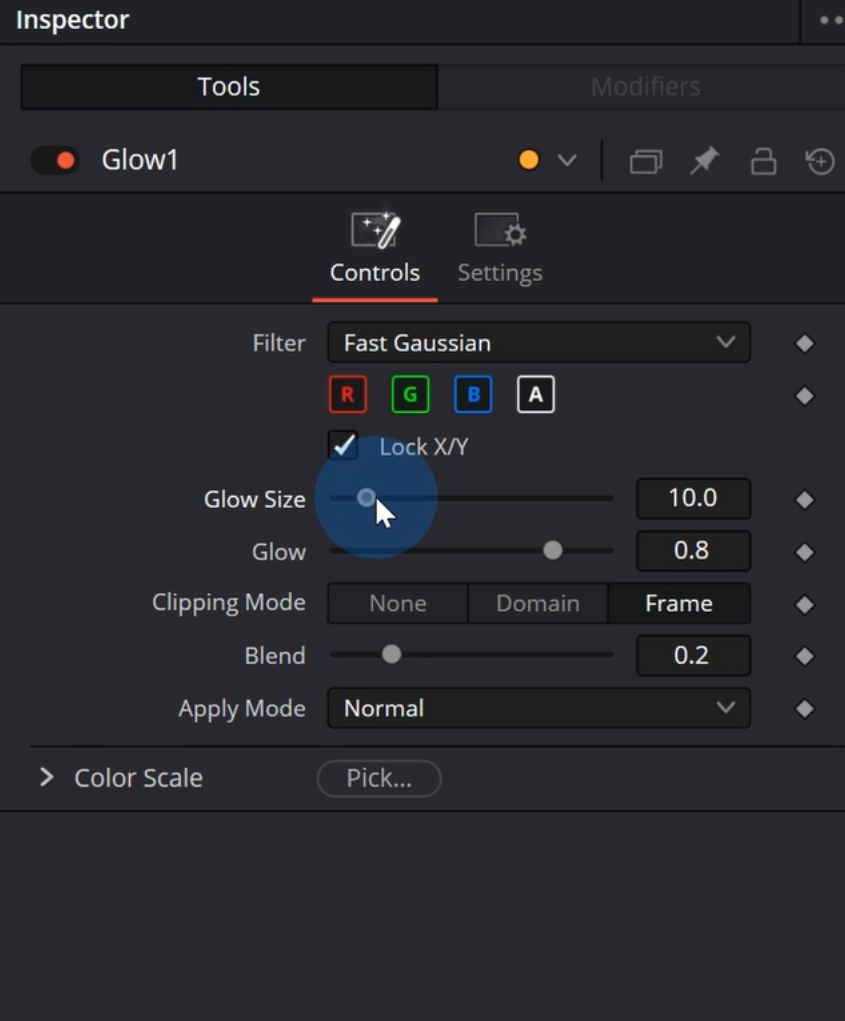The width and height of the screenshot is (845, 1021).
Task: Select the Controls tab
Action: pos(375,250)
